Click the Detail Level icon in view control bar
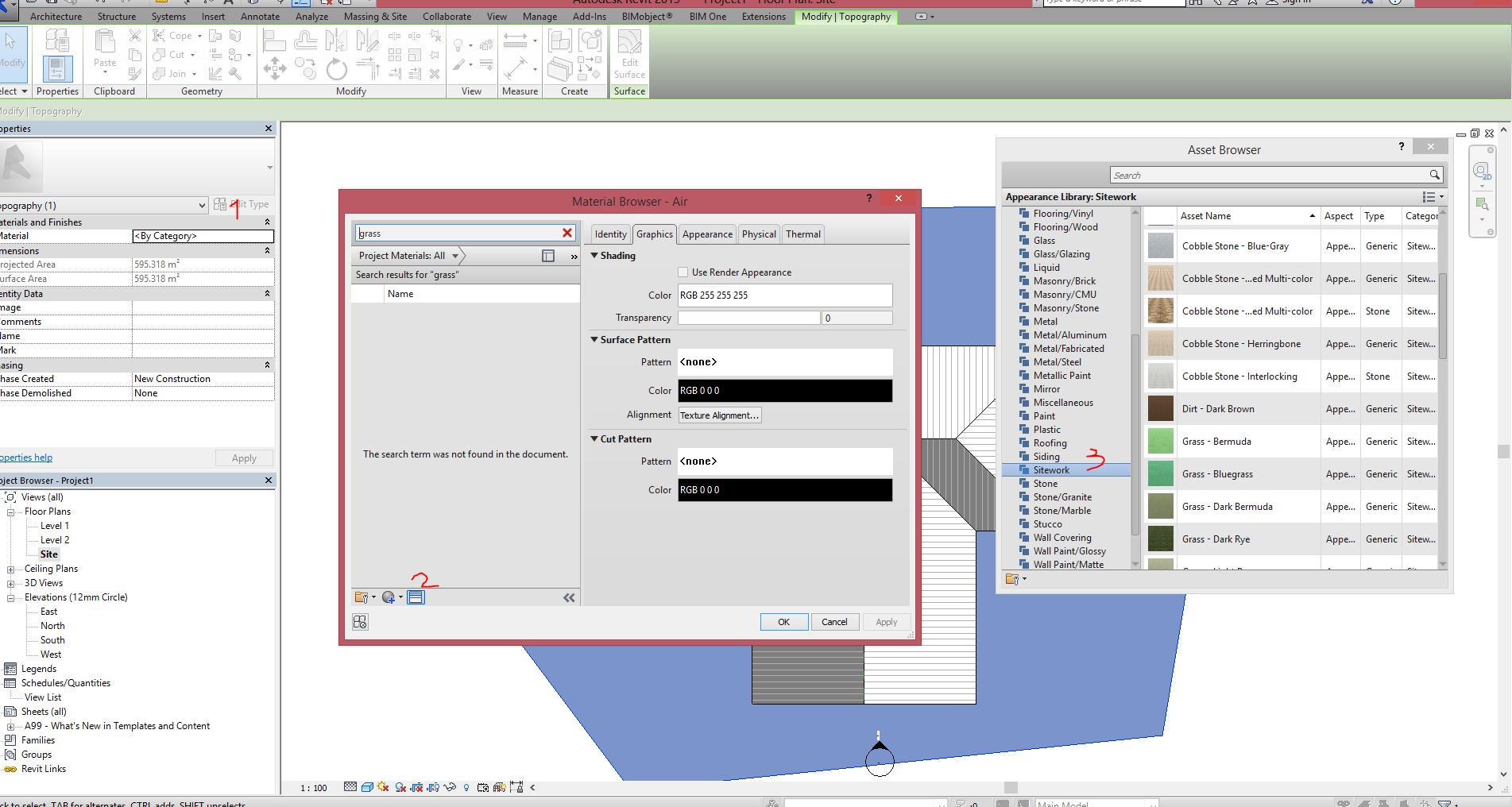The width and height of the screenshot is (1512, 807). point(350,787)
